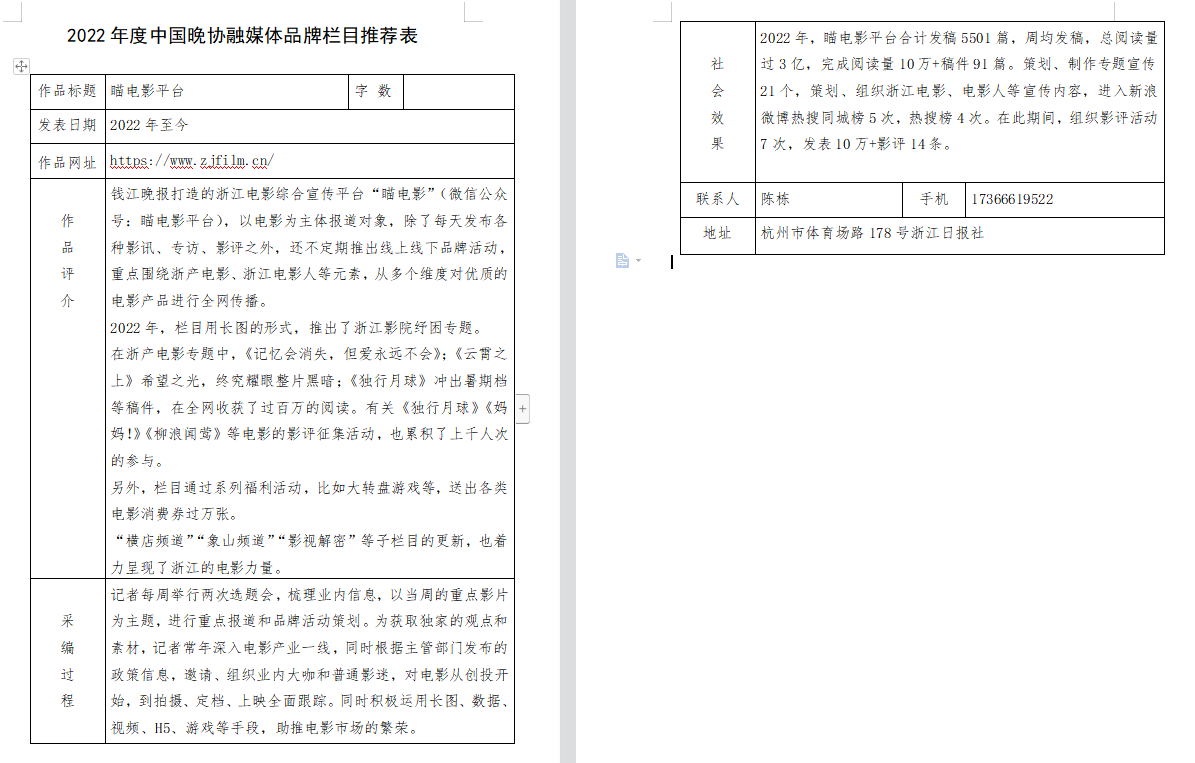
Task: Open the https://www.zjfilm.cn/ hyperlink
Action: [x=191, y=161]
